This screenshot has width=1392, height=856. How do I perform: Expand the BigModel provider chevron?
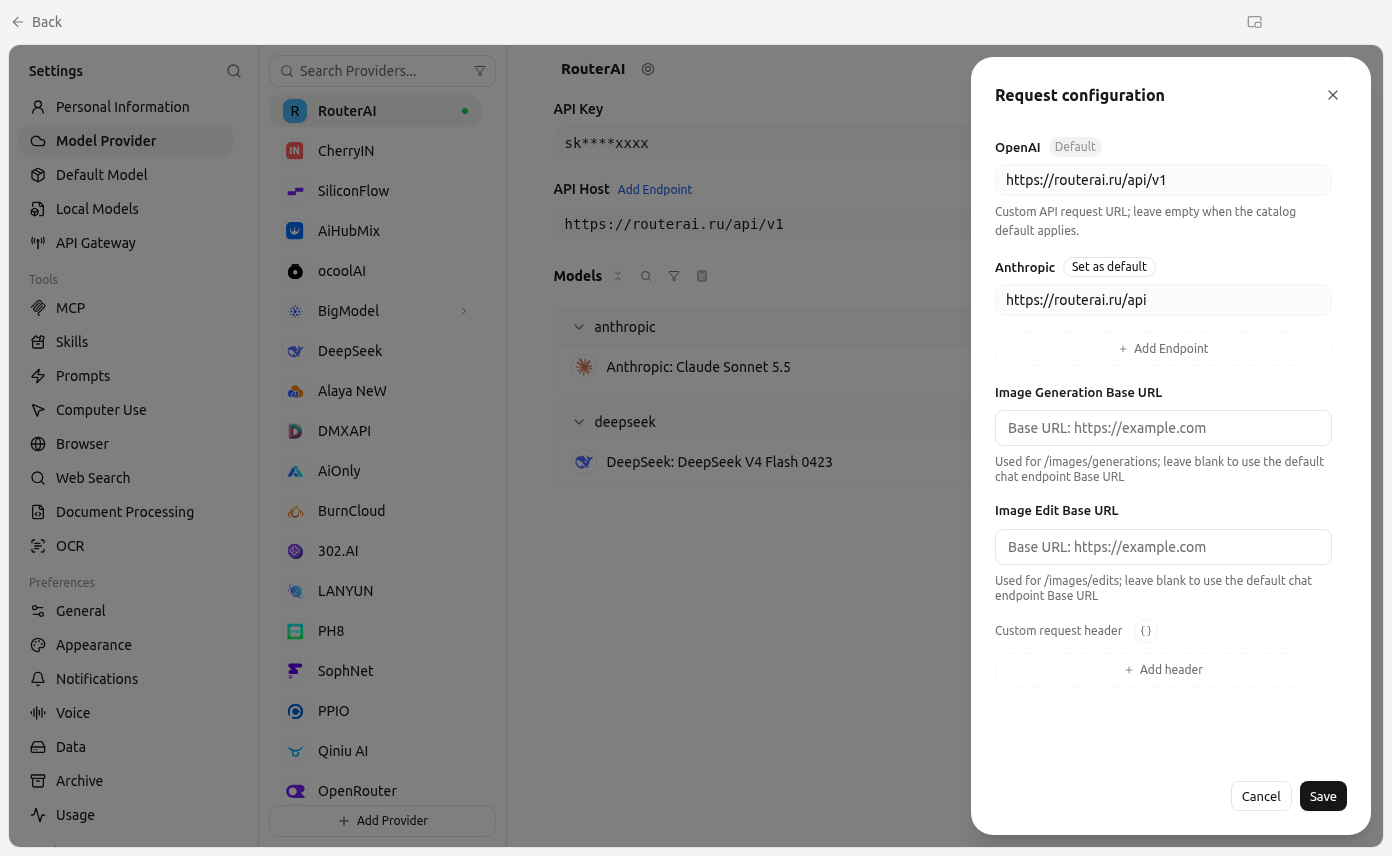click(x=464, y=311)
